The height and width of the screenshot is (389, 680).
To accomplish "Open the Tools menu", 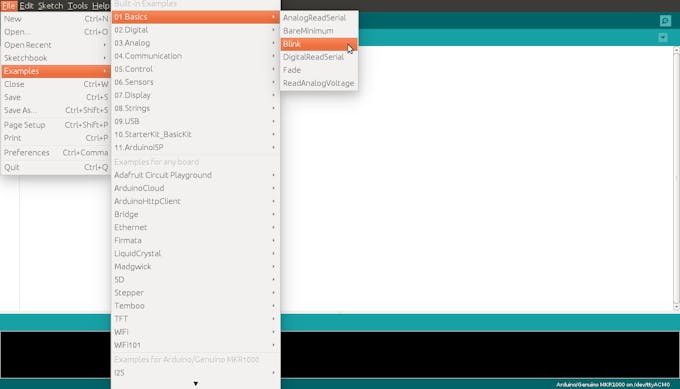I will click(x=77, y=6).
